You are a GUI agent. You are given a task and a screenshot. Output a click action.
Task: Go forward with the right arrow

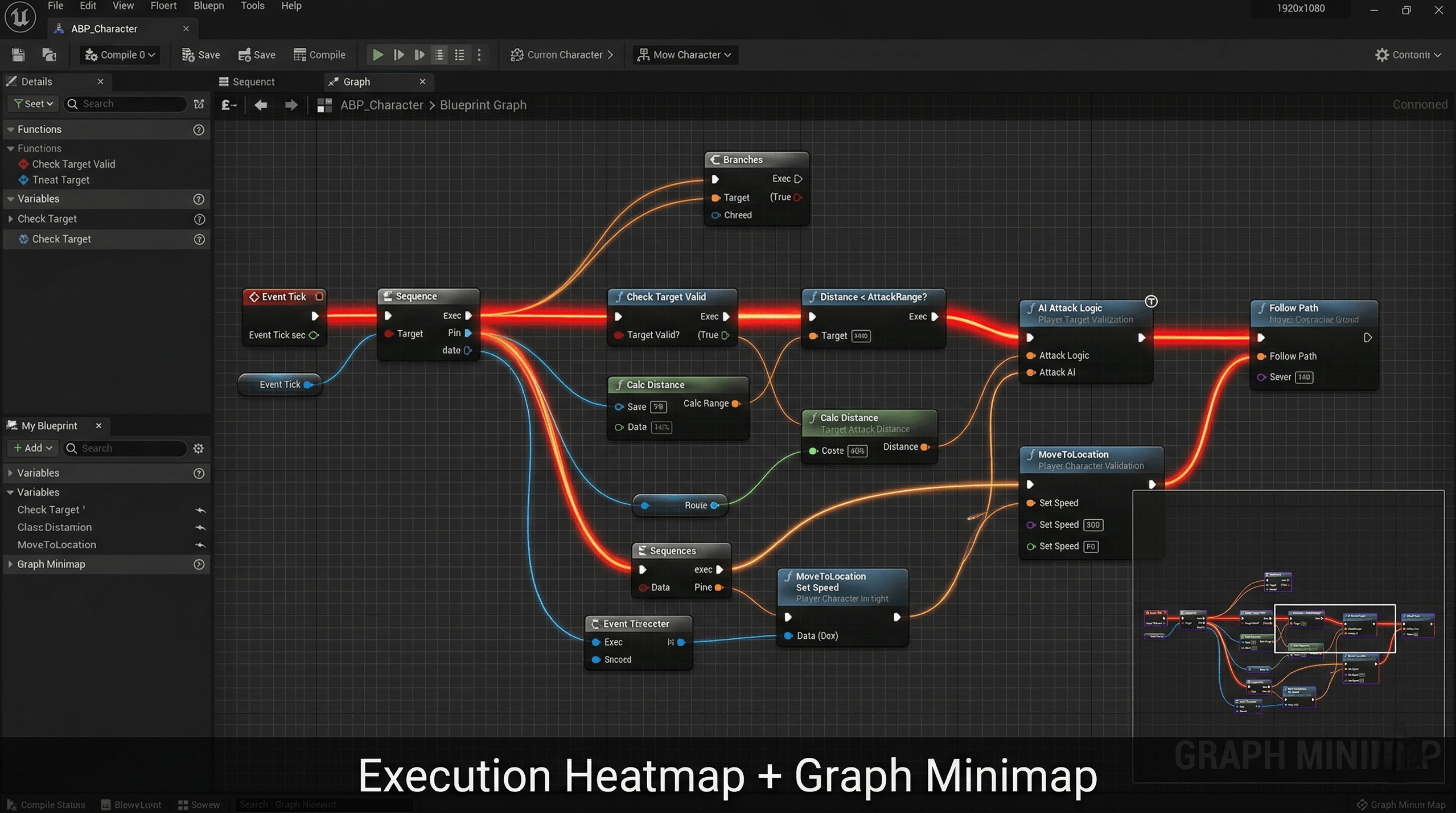click(291, 105)
